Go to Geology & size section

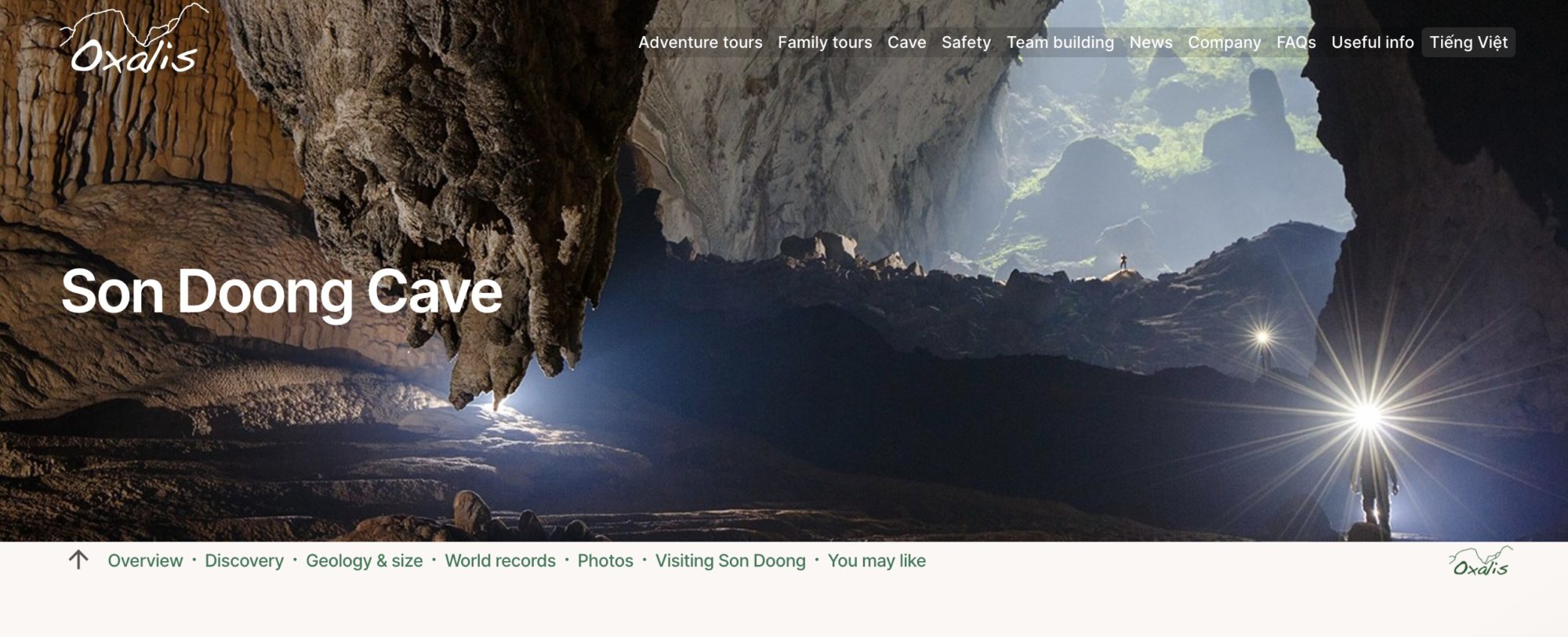pos(364,561)
